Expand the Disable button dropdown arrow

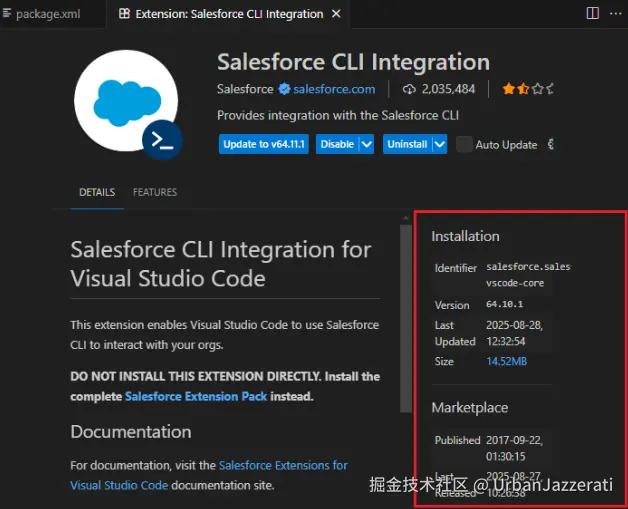(x=366, y=144)
